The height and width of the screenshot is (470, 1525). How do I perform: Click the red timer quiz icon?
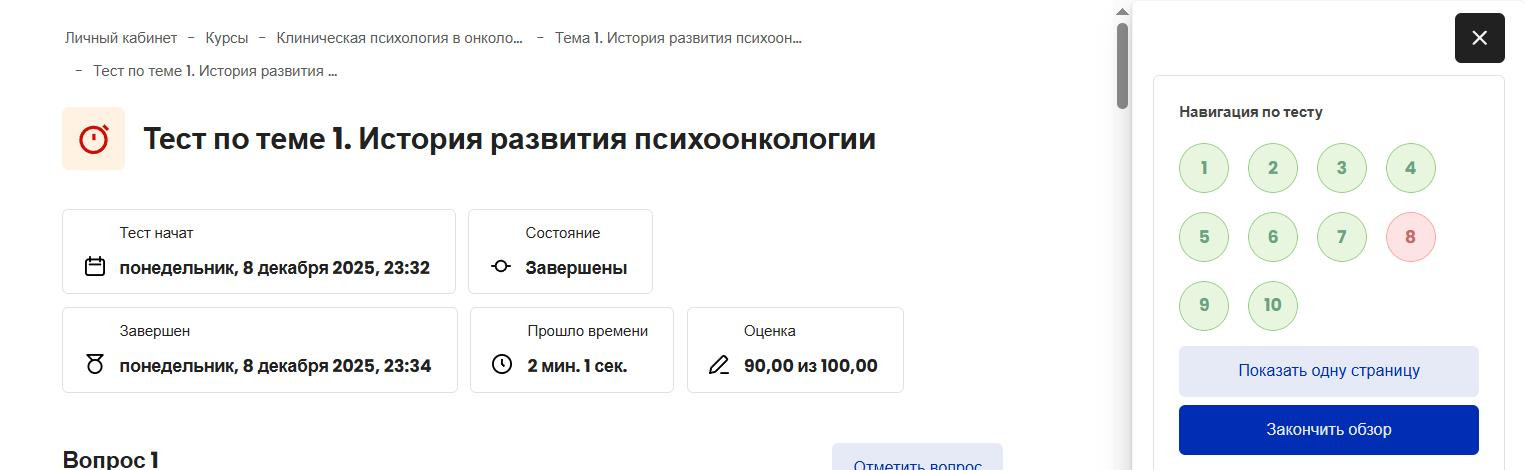tap(93, 138)
